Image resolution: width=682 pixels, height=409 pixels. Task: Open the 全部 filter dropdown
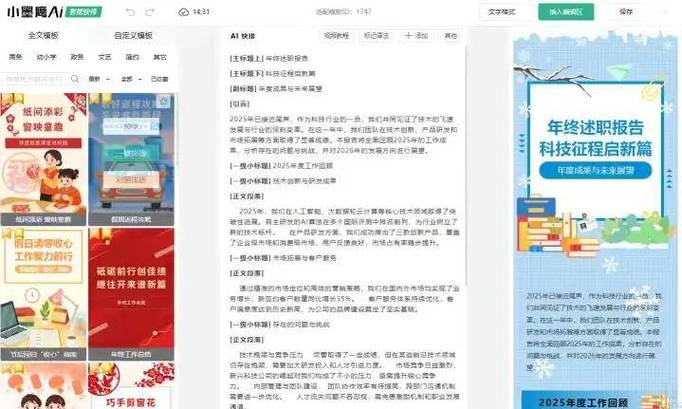pos(131,79)
